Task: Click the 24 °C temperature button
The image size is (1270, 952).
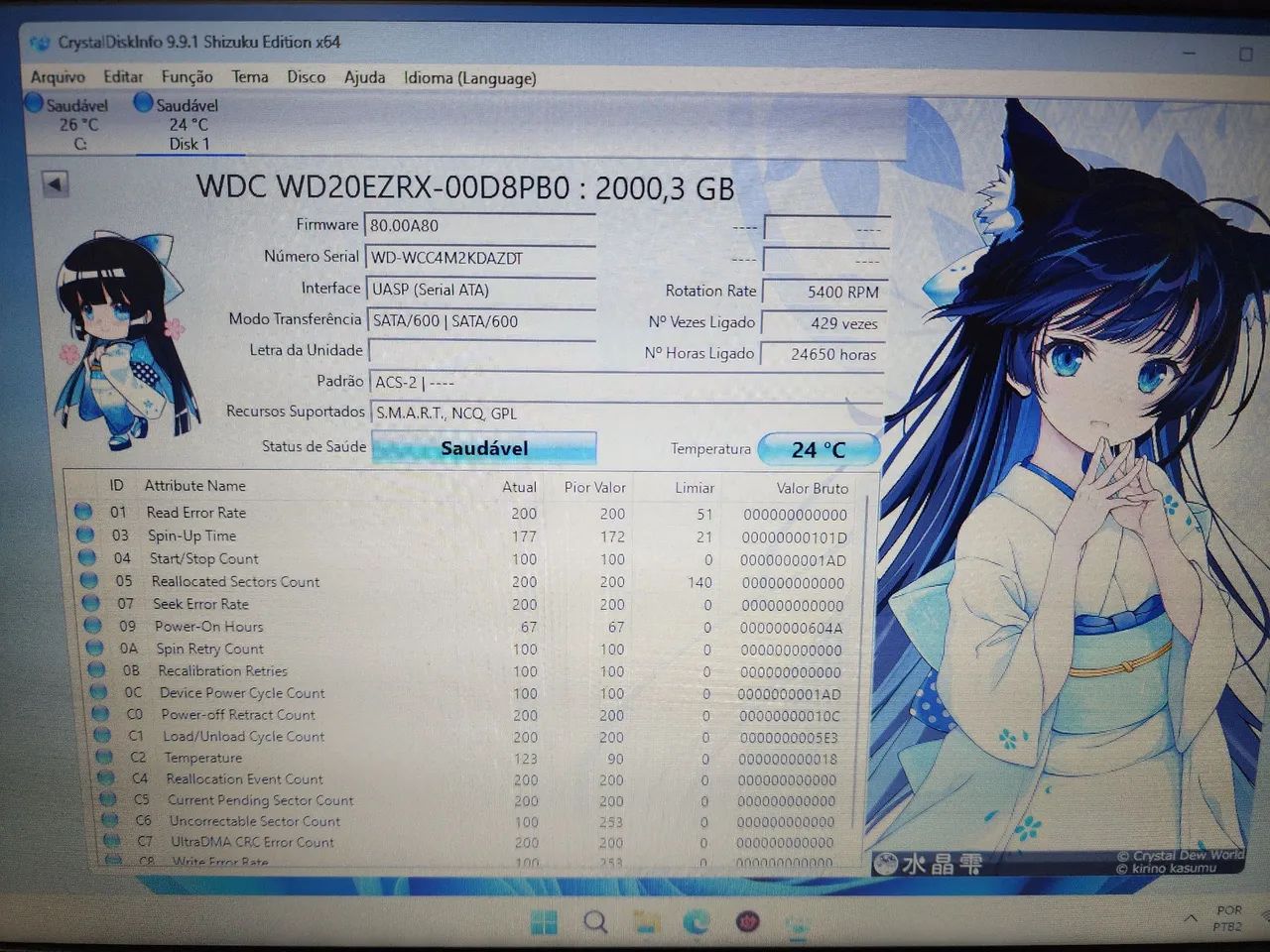Action: [819, 449]
